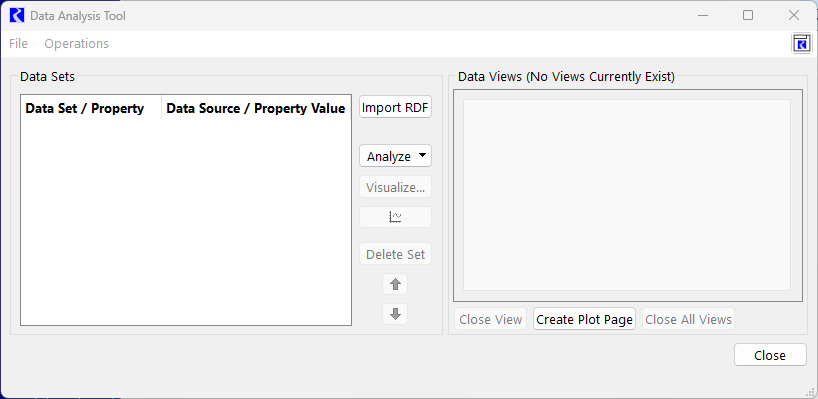
Task: Click the Close All Views button
Action: point(689,319)
